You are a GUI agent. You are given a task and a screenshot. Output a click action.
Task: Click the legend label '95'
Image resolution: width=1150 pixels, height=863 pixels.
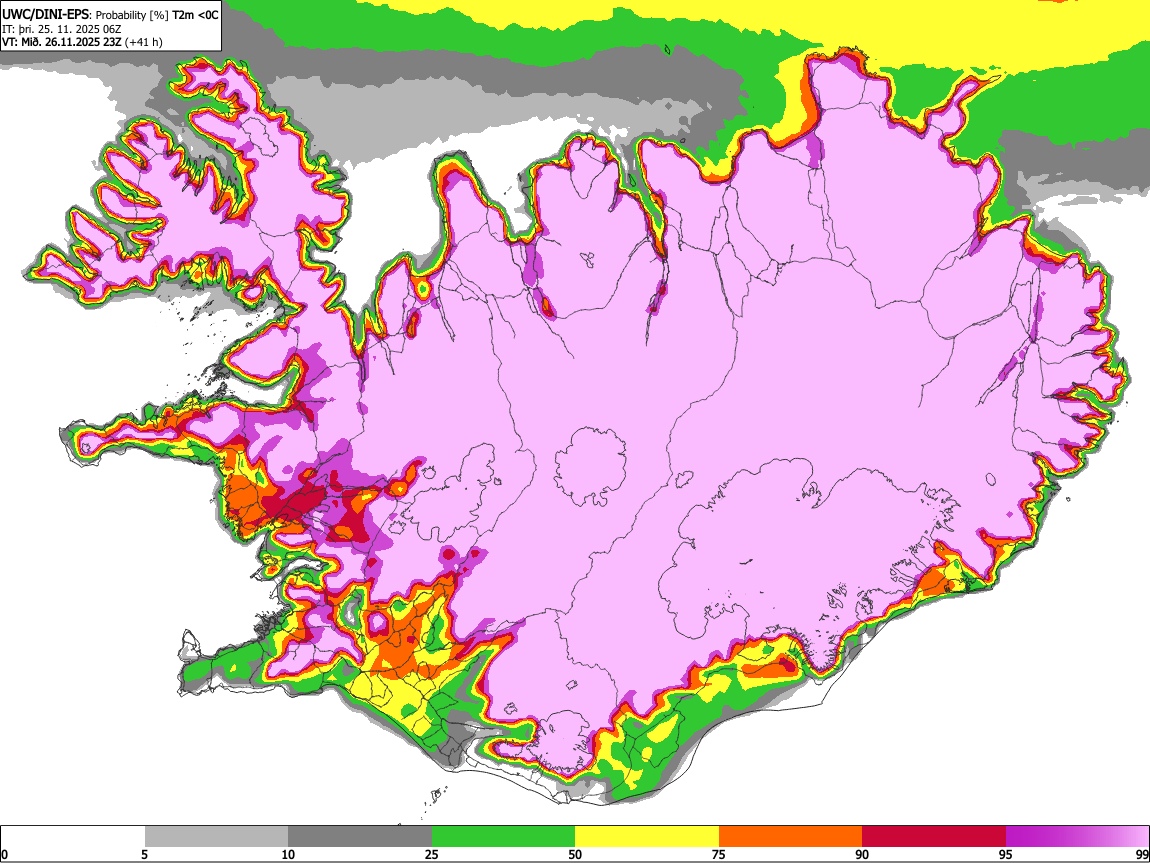tap(1006, 855)
